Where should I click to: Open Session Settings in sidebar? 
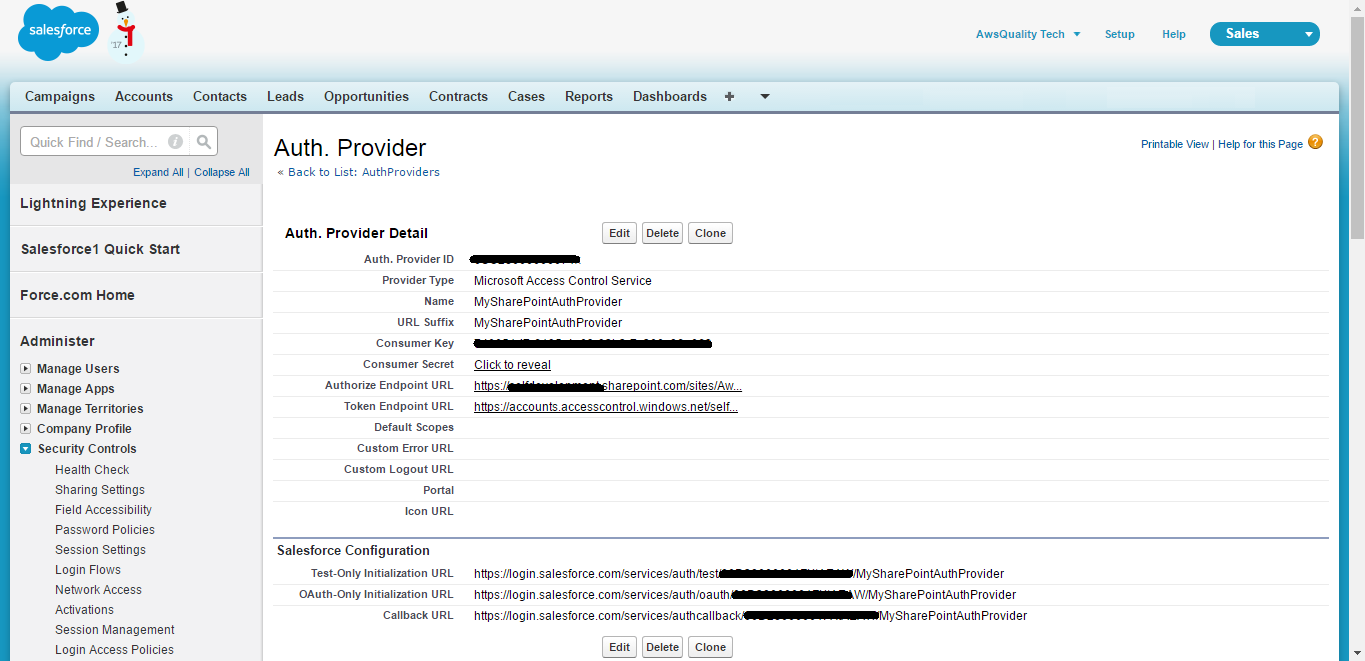point(100,550)
